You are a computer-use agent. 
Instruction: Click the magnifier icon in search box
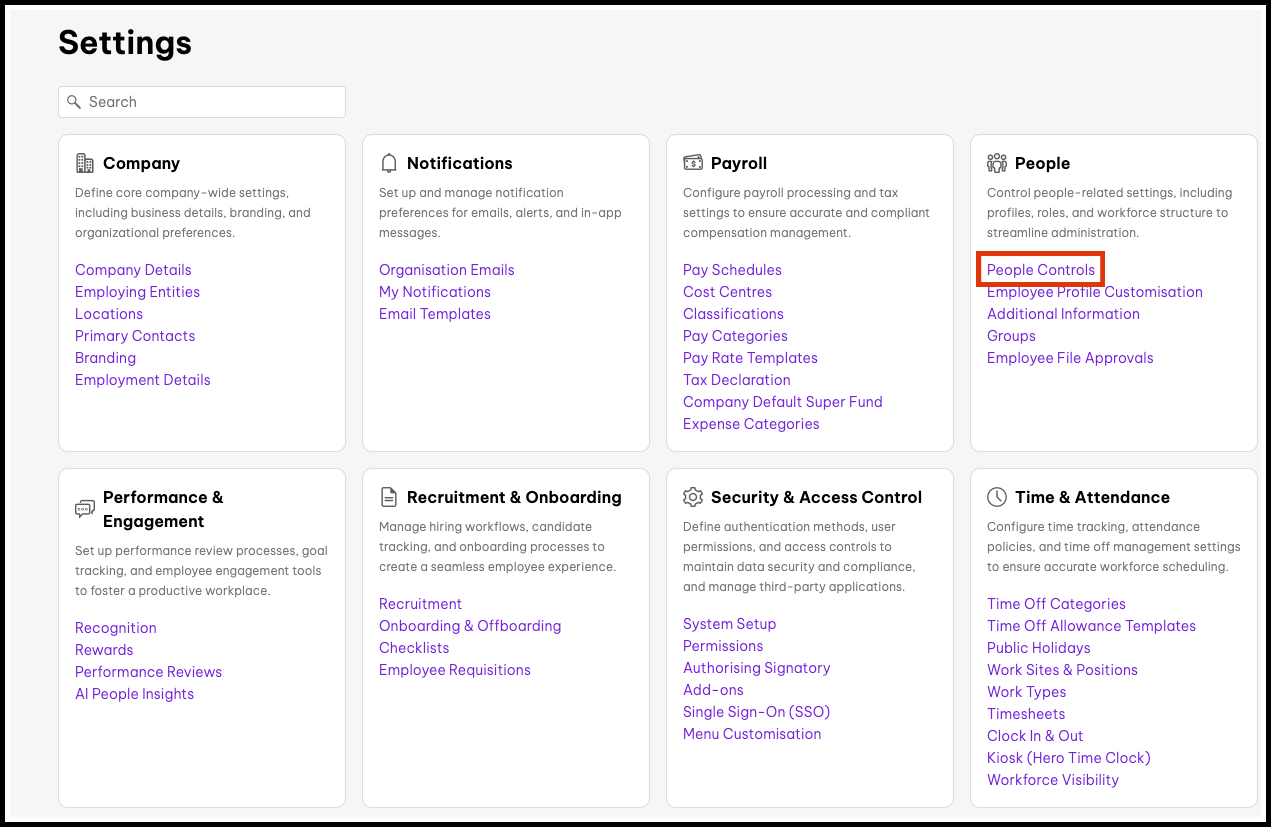(x=74, y=102)
